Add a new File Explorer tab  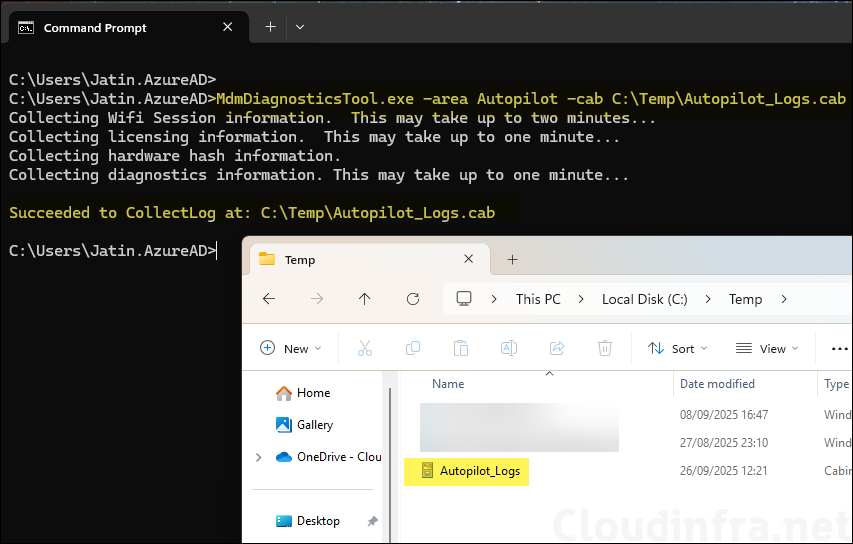(512, 259)
